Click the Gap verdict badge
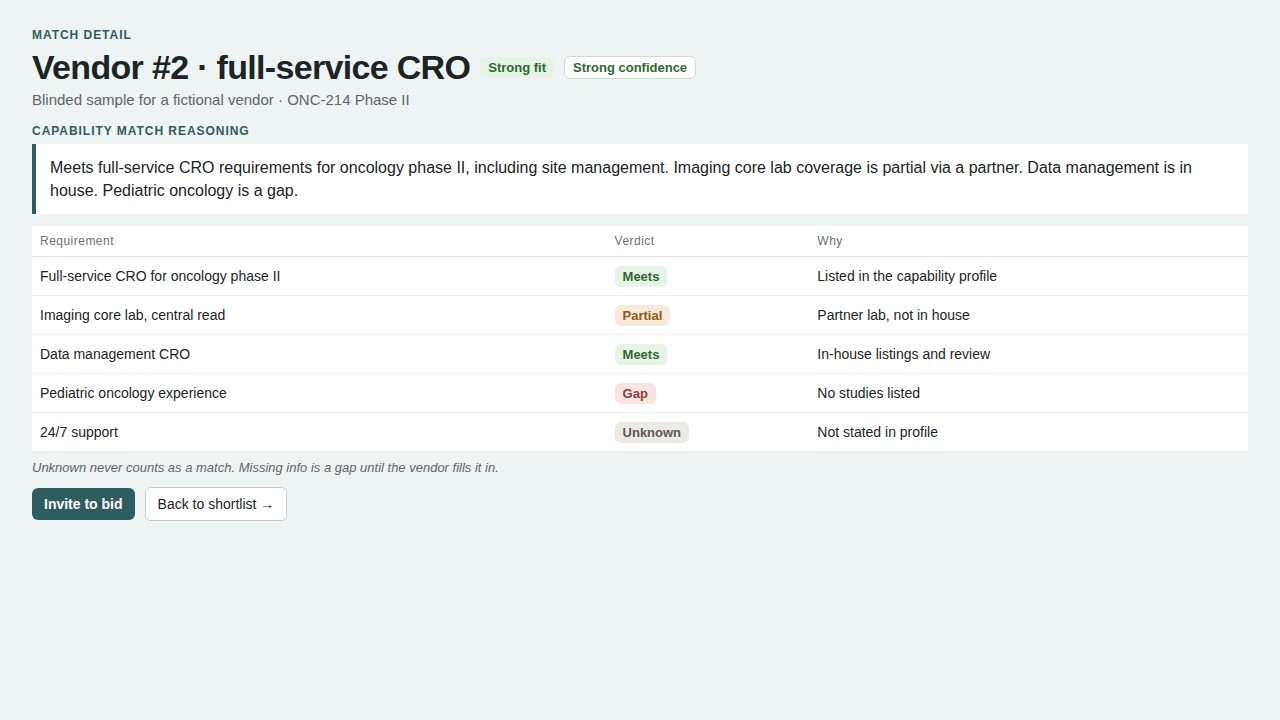Image resolution: width=1280 pixels, height=720 pixels. coord(635,394)
